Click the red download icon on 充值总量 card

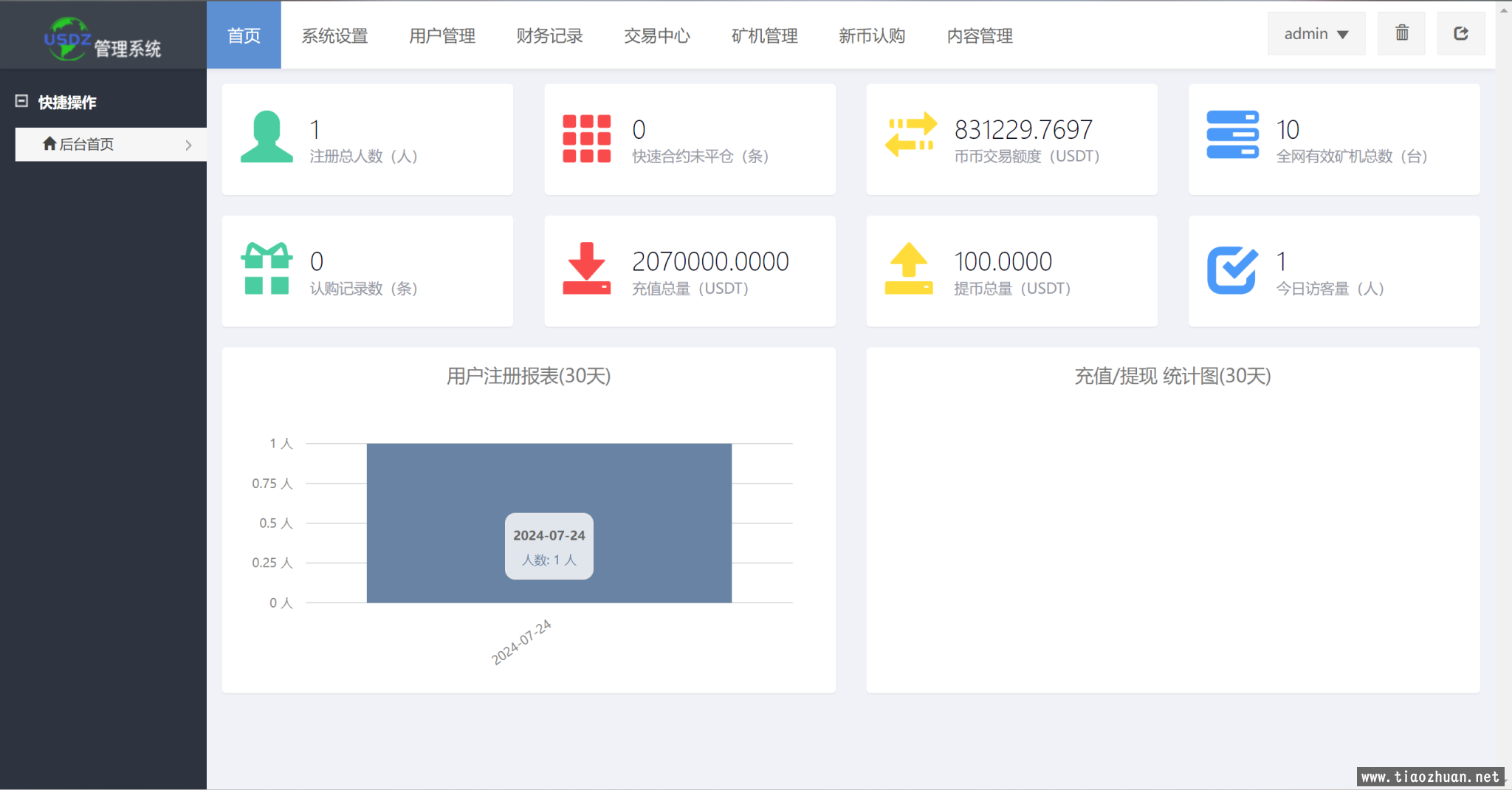586,269
